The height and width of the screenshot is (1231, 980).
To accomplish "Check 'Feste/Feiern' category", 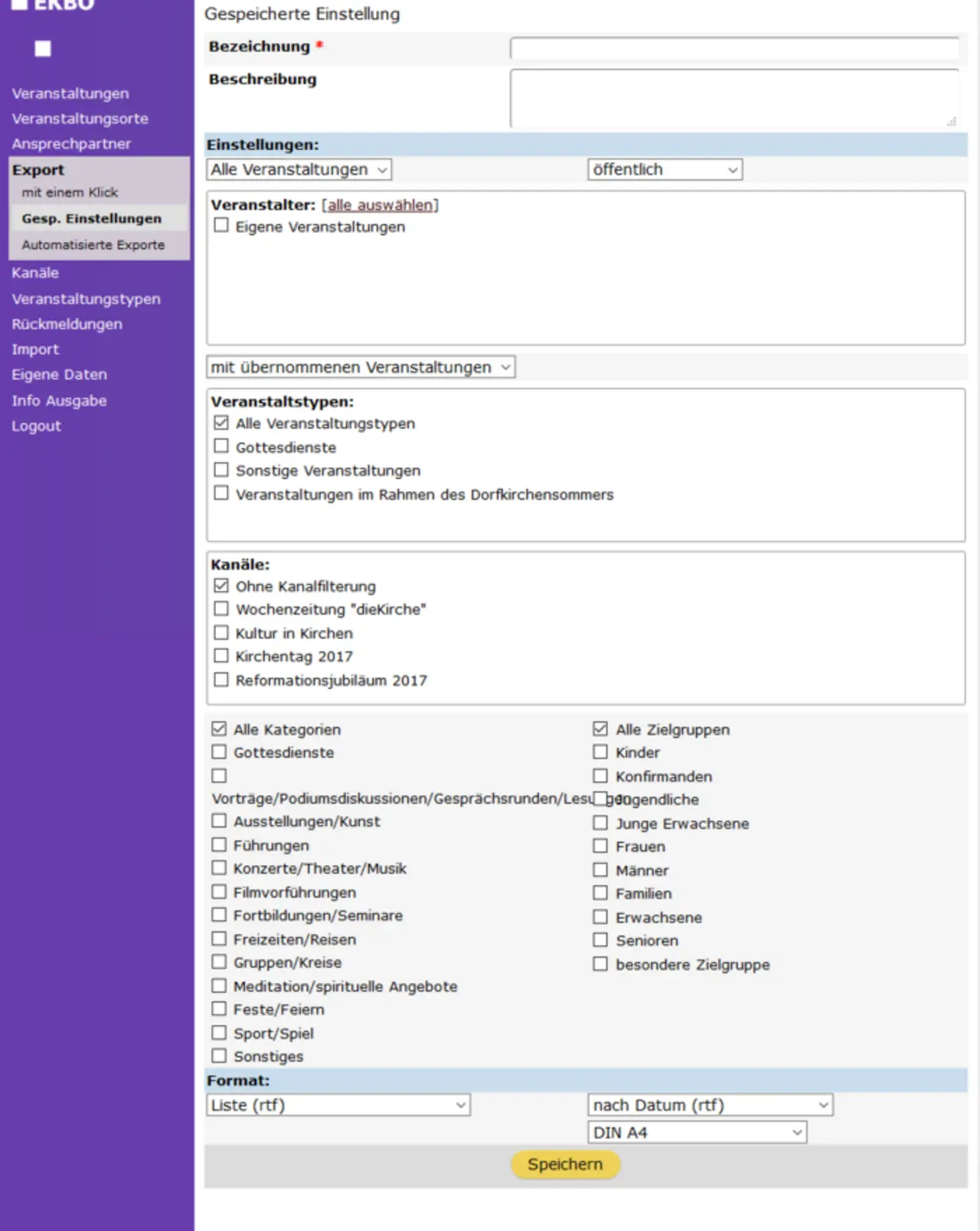I will tap(219, 1009).
